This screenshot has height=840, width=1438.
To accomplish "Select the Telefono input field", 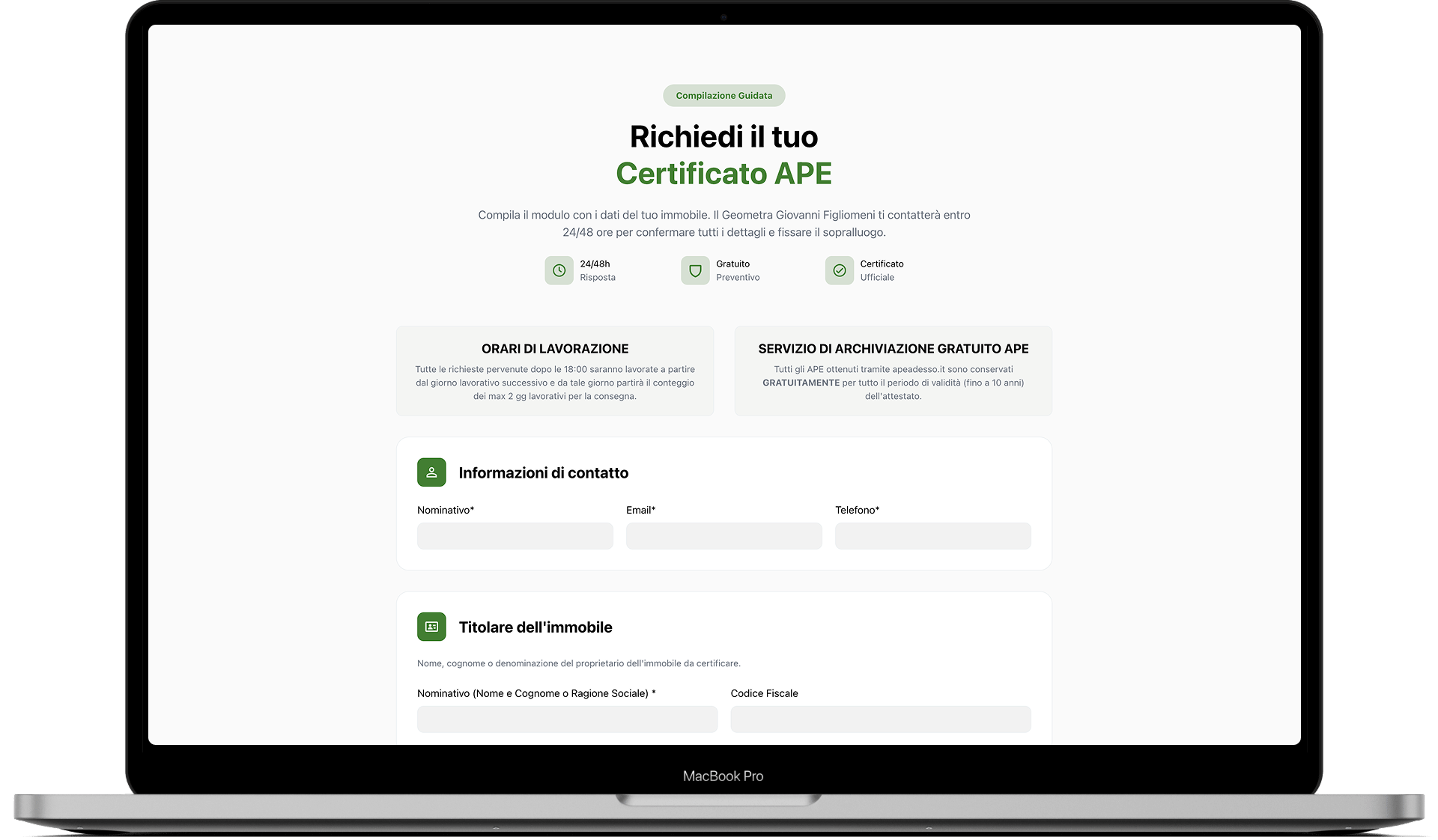I will pyautogui.click(x=932, y=536).
